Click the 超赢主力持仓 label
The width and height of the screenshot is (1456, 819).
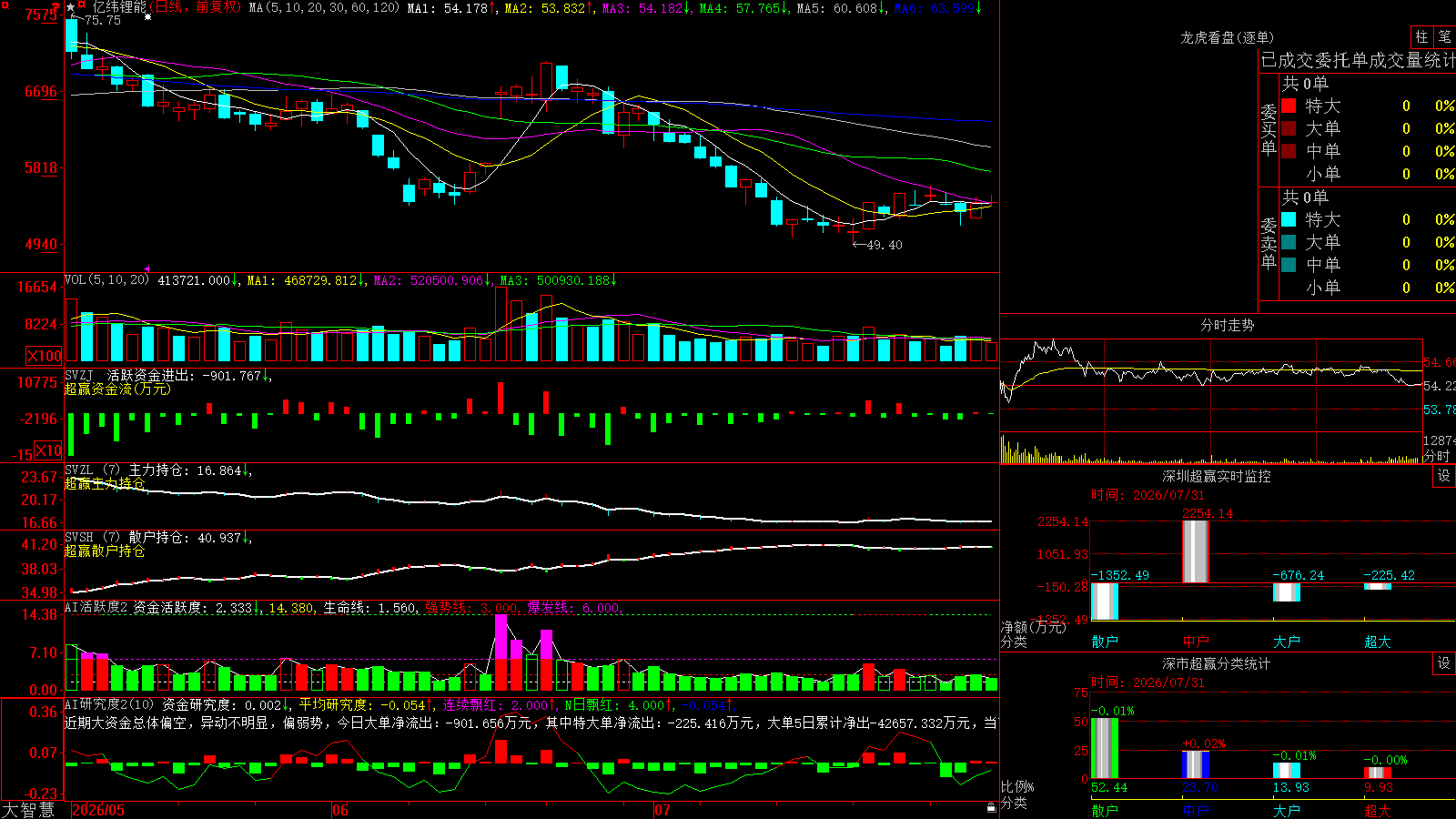click(x=105, y=483)
